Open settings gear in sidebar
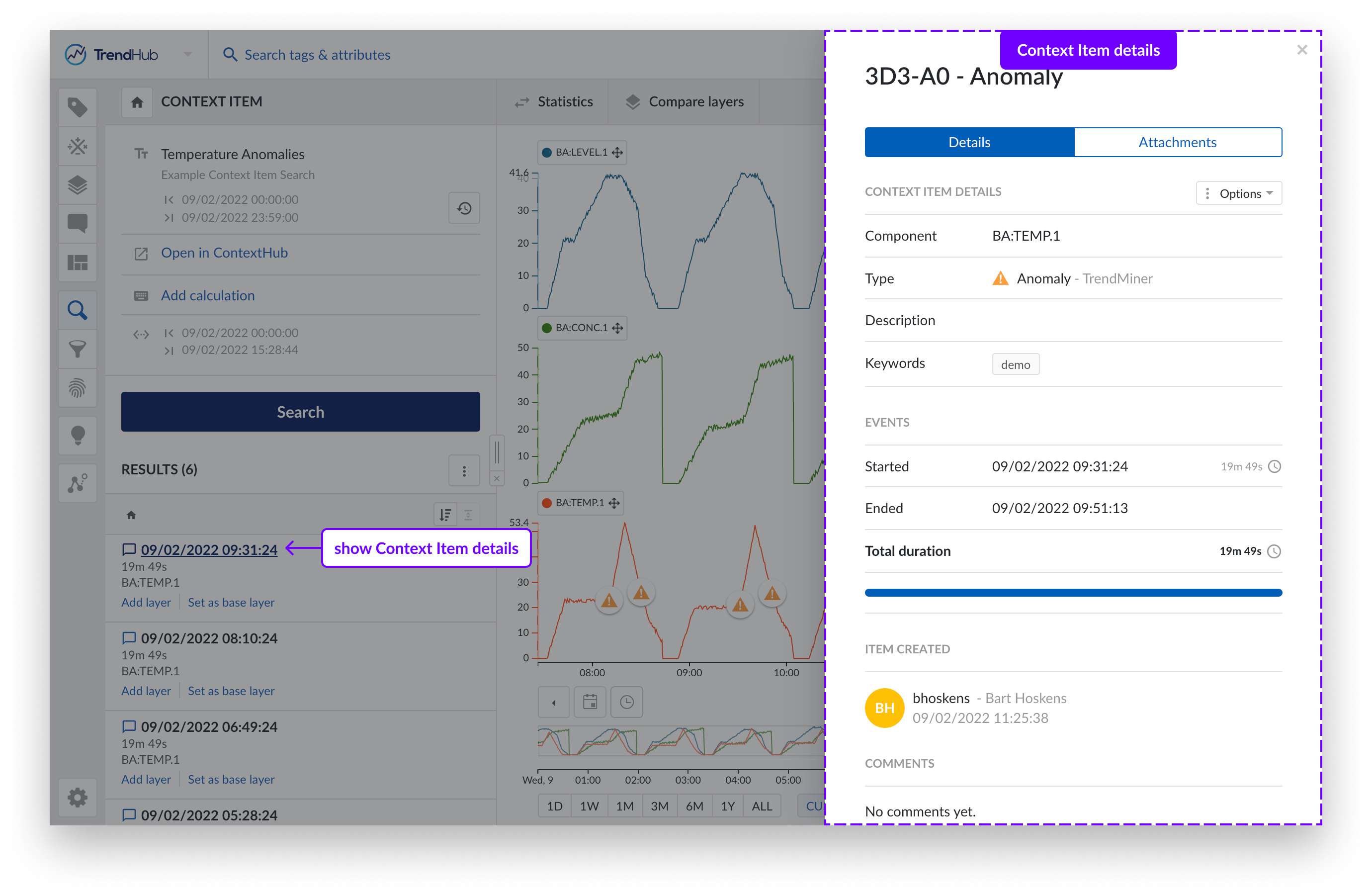The image size is (1372, 895). (x=77, y=798)
